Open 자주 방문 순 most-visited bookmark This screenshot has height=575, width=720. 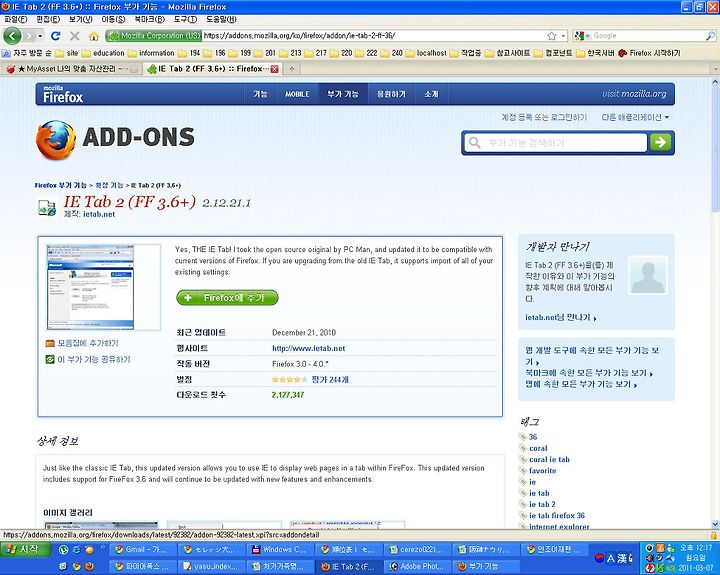[27, 53]
